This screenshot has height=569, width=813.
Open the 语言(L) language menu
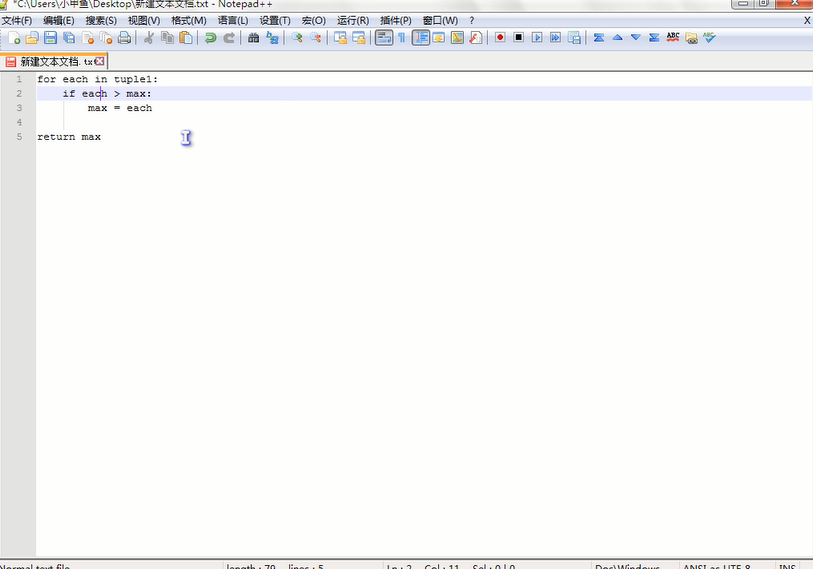[232, 20]
